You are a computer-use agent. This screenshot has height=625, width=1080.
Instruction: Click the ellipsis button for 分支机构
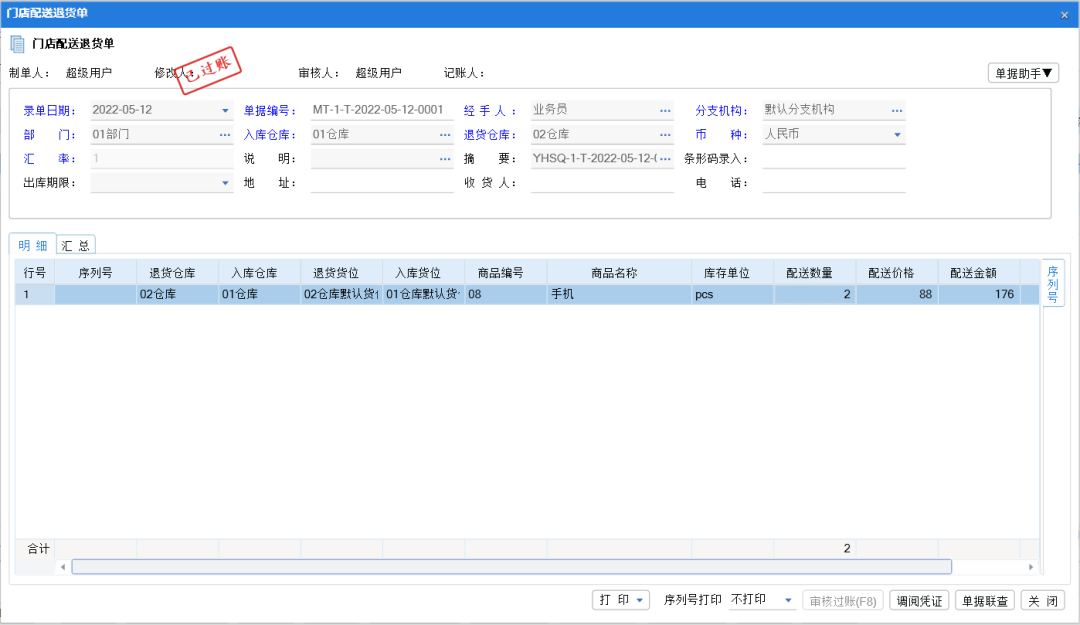click(897, 110)
